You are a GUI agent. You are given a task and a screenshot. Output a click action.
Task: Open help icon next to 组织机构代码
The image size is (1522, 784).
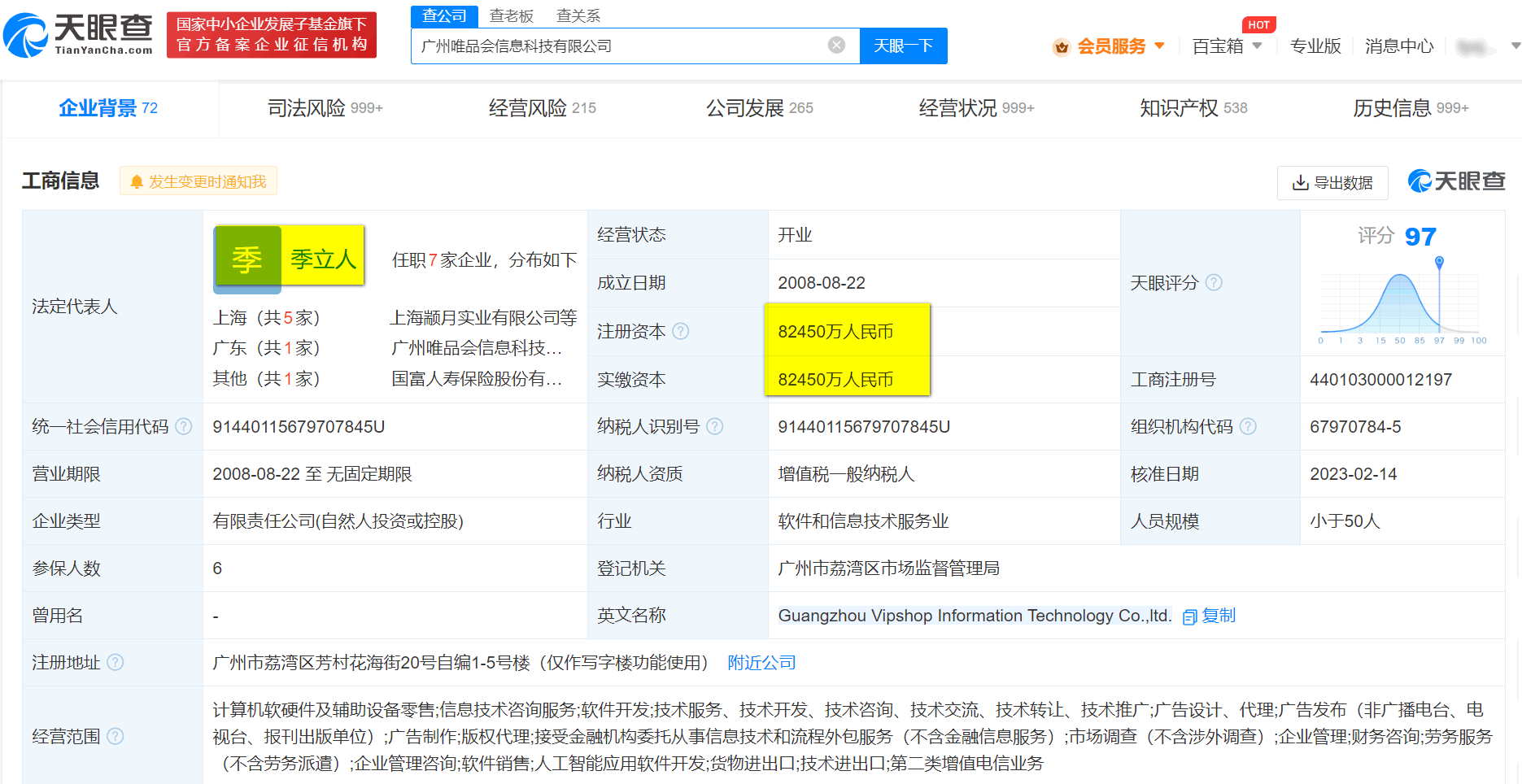tap(1248, 426)
